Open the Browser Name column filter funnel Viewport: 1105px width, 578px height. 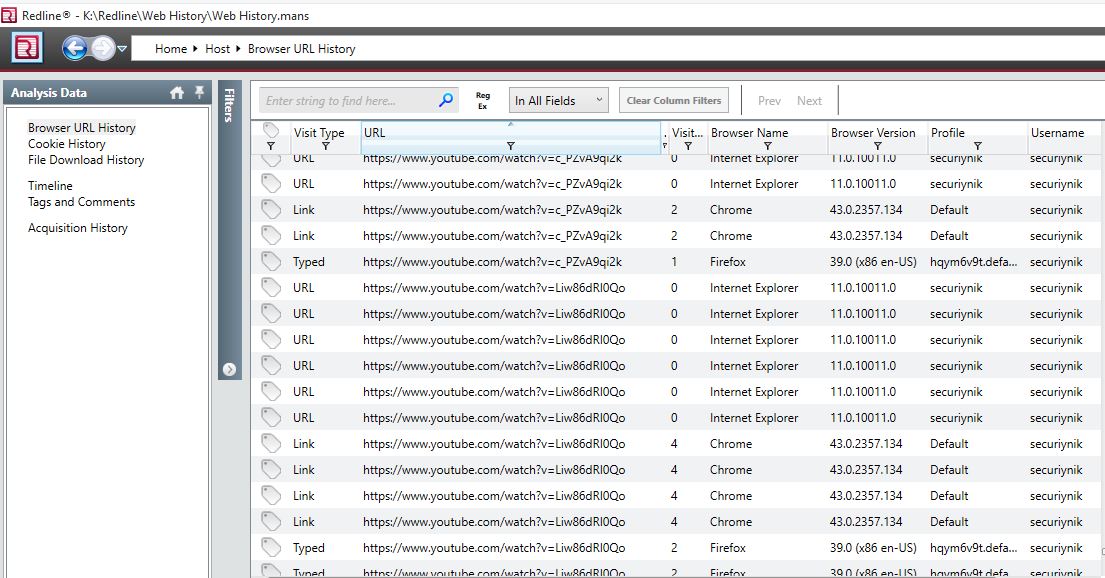coord(767,146)
